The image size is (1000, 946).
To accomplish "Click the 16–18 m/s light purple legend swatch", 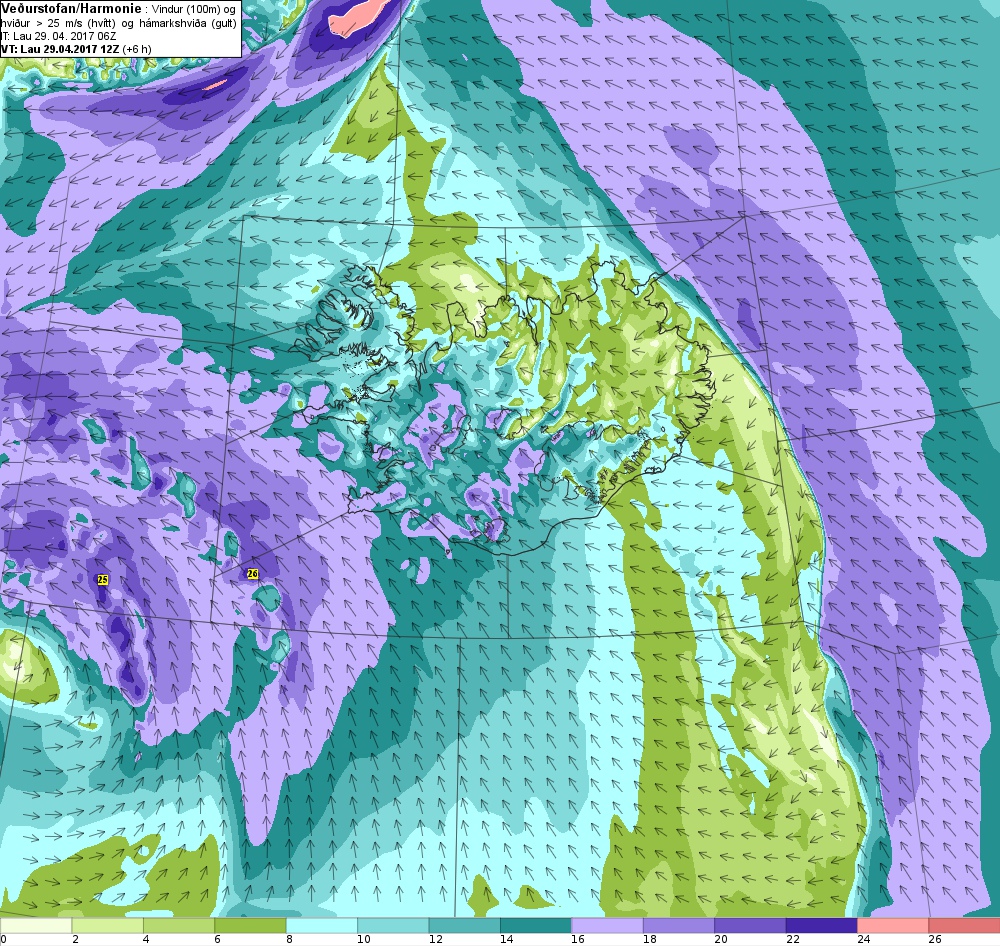I will [x=607, y=926].
